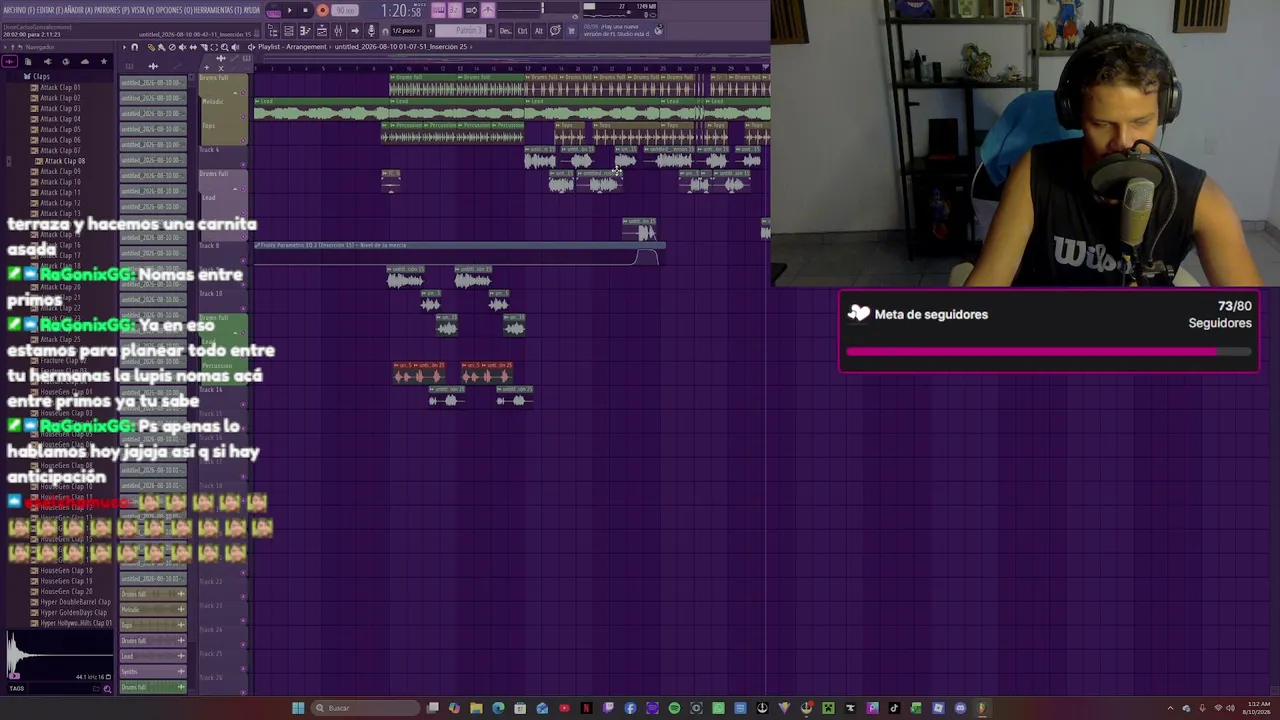Select the Playlist playback speaker tool
The height and width of the screenshot is (720, 1280).
(234, 47)
